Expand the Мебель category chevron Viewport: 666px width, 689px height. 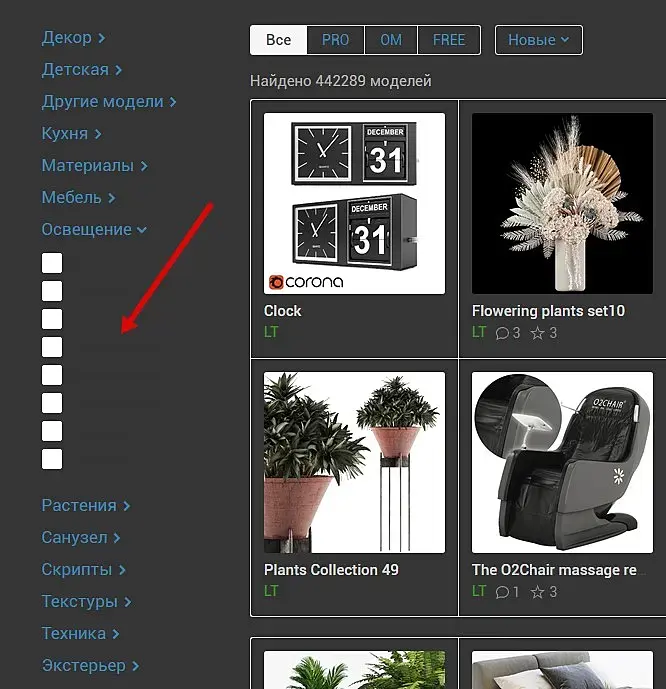(x=112, y=198)
